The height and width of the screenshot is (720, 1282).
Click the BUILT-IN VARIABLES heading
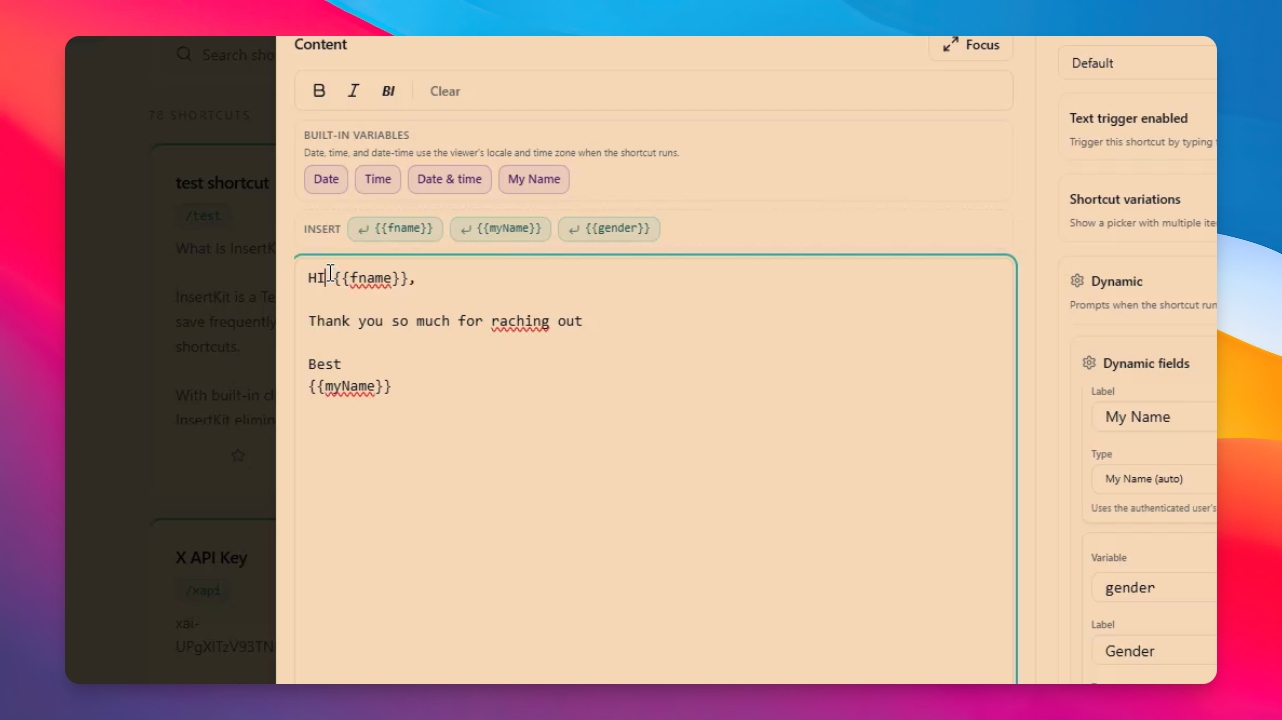coord(357,135)
